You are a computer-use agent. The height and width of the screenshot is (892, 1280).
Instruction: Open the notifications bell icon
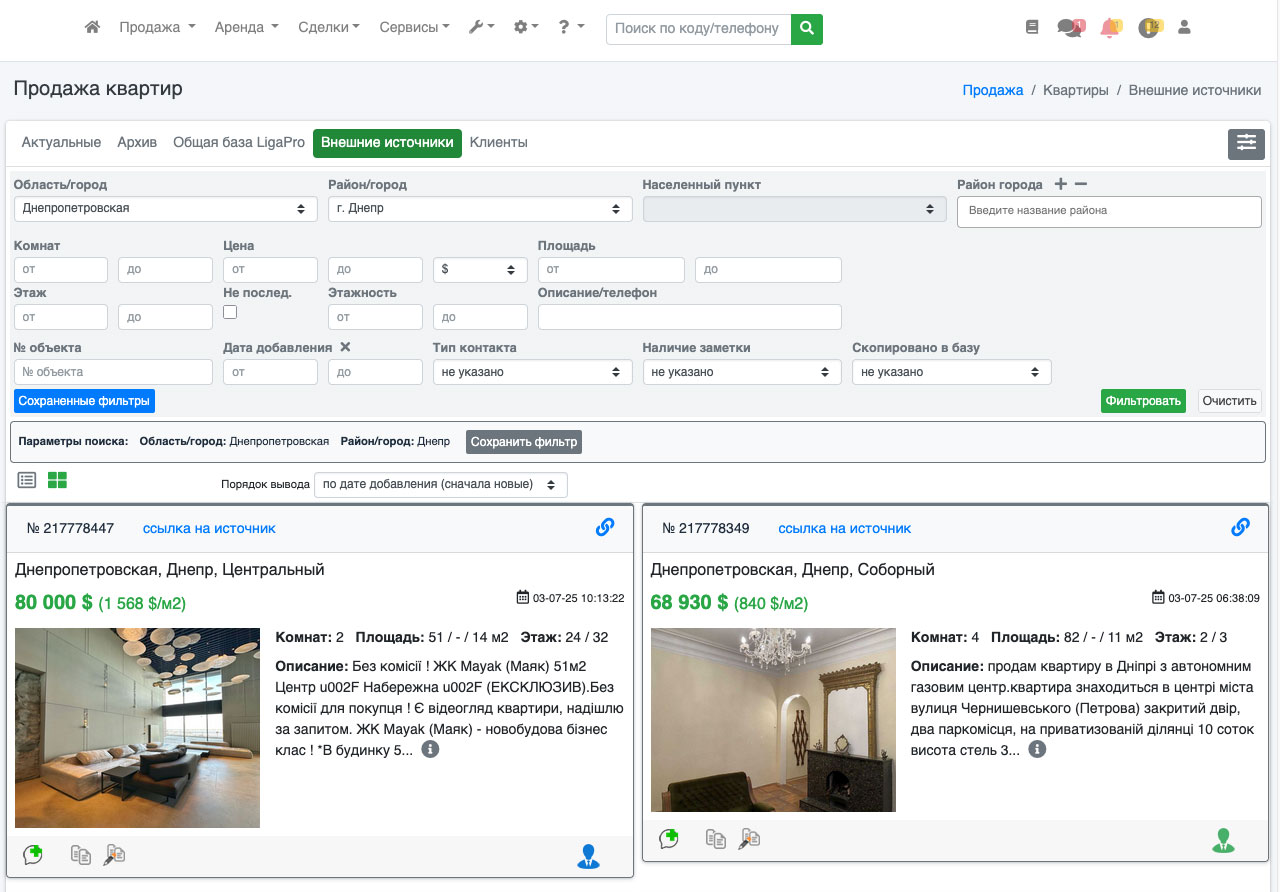coord(1109,28)
